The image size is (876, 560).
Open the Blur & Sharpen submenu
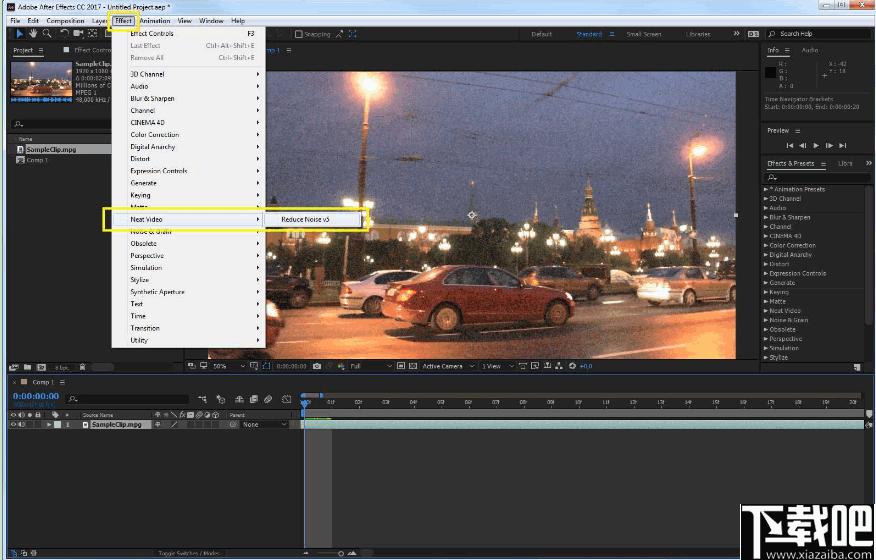pyautogui.click(x=188, y=98)
